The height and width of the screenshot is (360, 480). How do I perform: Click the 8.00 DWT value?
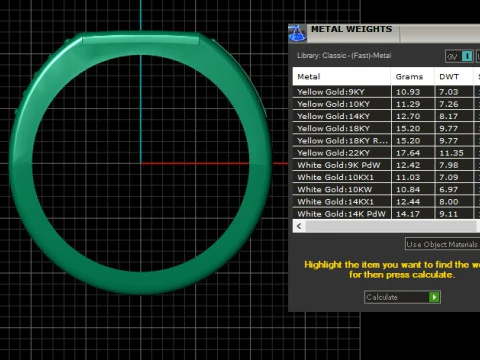[x=449, y=202]
